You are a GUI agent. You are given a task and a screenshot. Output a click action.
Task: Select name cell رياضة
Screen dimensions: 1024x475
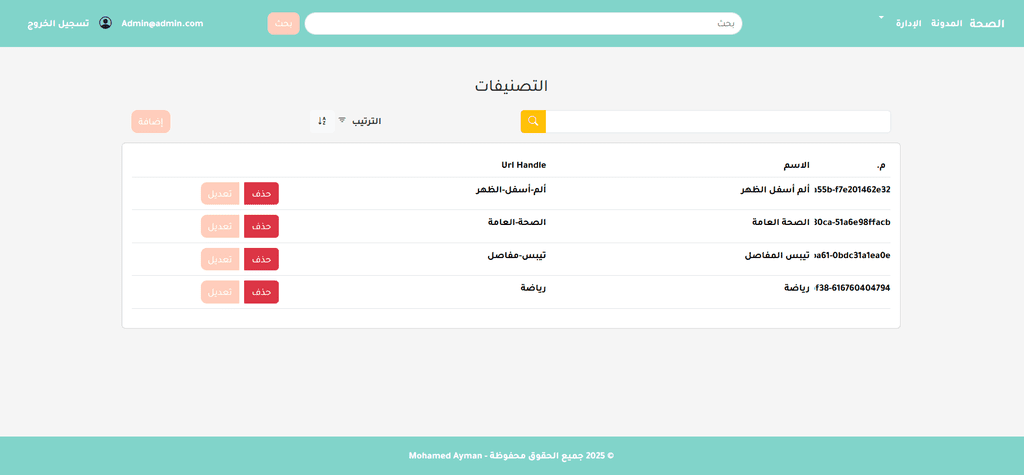[x=797, y=288]
